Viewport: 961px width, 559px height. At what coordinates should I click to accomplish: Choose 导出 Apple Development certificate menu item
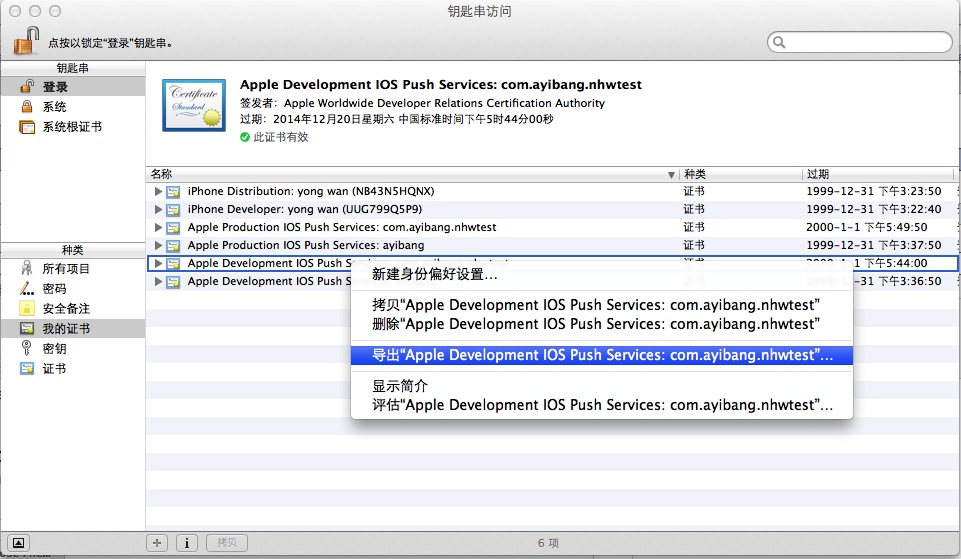pyautogui.click(x=602, y=355)
